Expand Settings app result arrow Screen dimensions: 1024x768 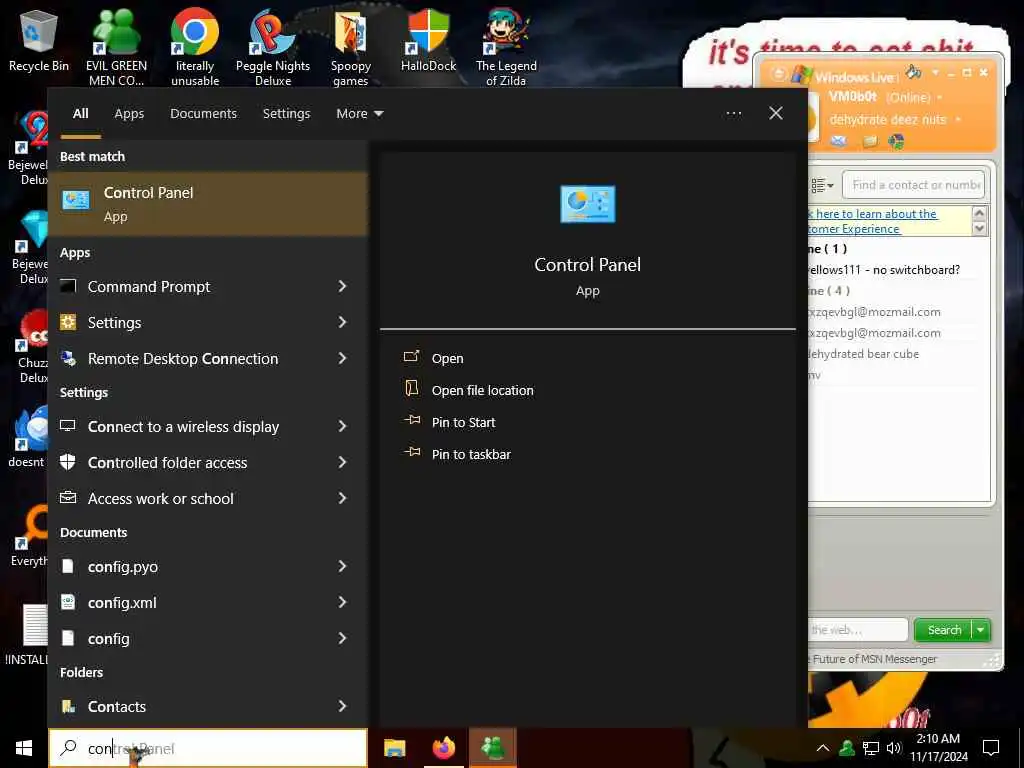click(x=342, y=322)
